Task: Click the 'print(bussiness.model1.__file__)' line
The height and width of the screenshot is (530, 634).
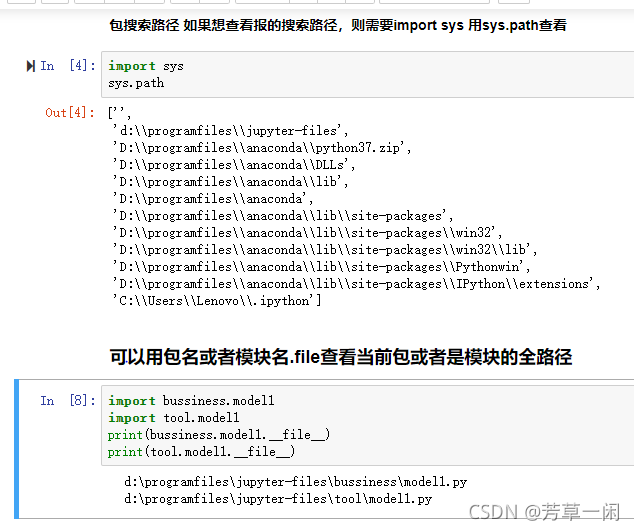Action: coord(219,435)
